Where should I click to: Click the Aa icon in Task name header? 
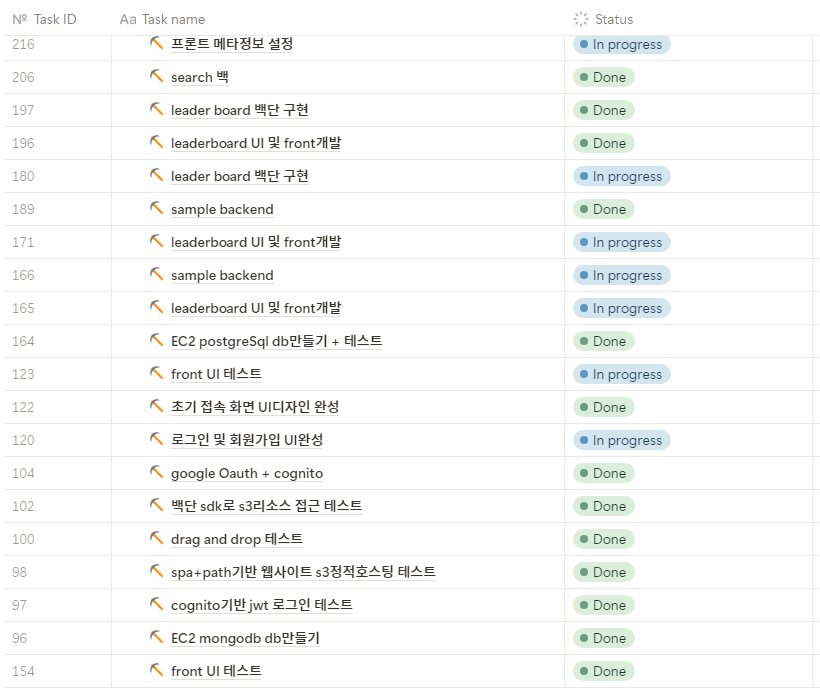tap(128, 19)
